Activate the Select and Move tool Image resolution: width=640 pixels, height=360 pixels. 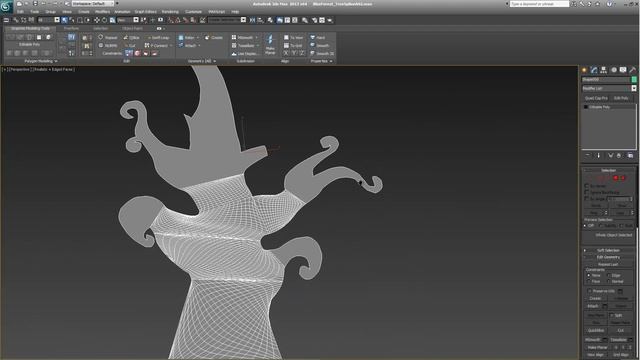point(97,20)
